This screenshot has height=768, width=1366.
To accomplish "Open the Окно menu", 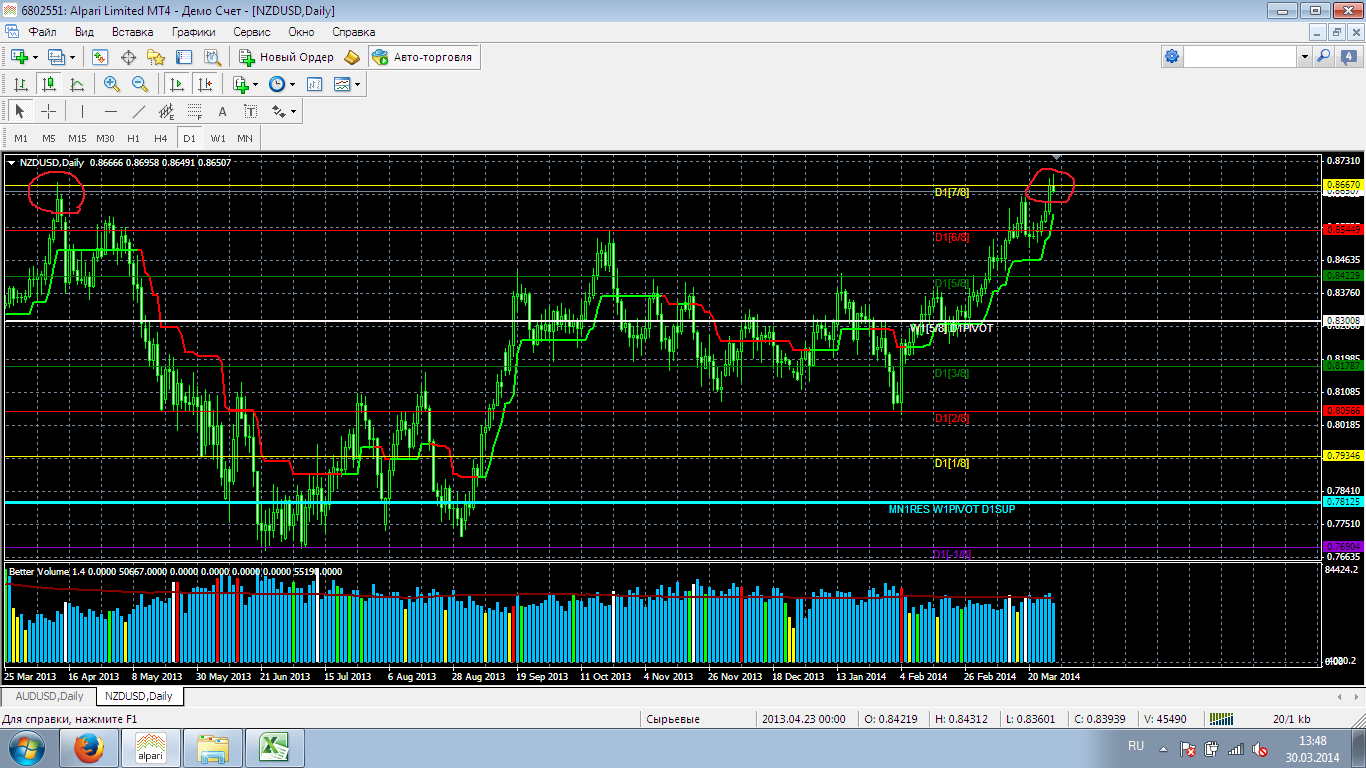I will click(x=301, y=32).
